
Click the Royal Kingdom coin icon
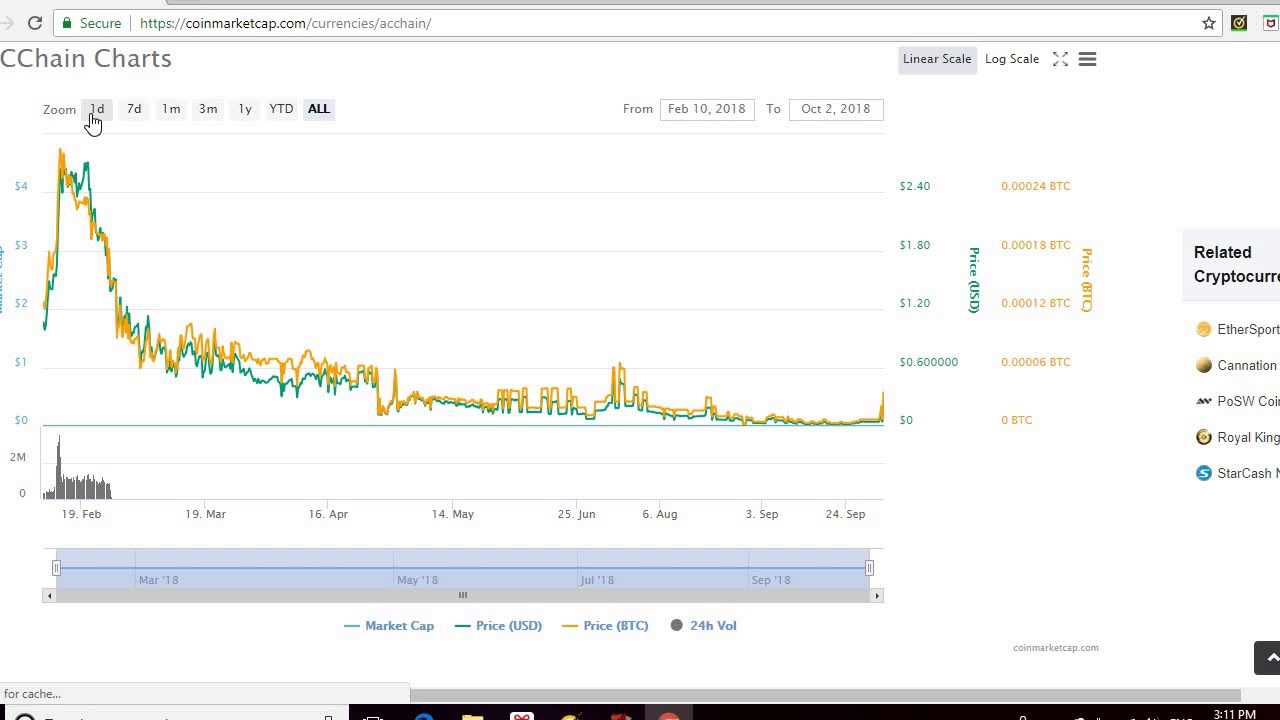[x=1204, y=437]
